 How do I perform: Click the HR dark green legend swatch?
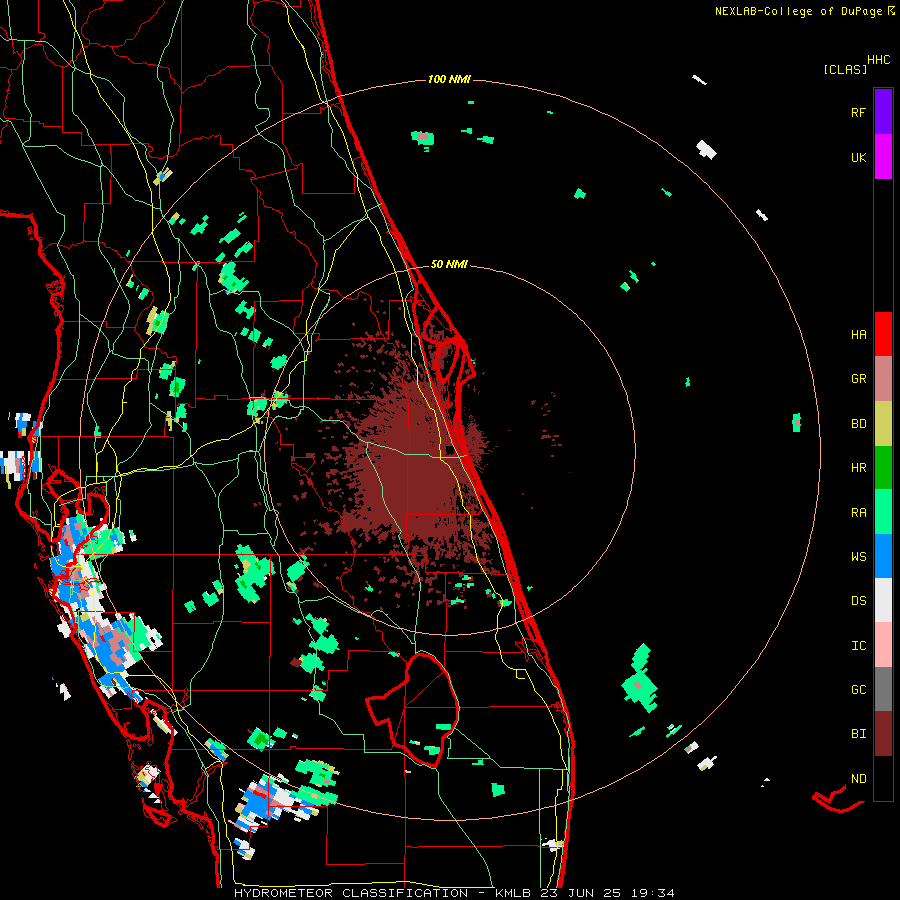click(x=883, y=468)
